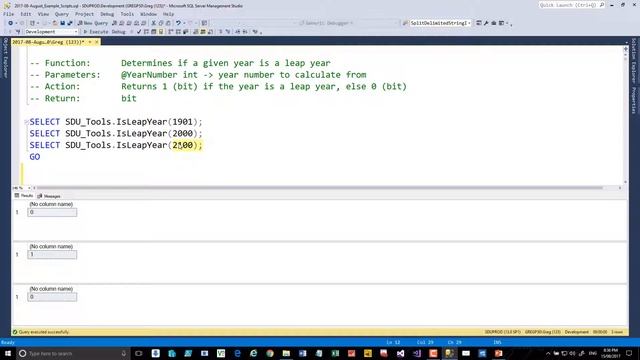Click the Paste icon in toolbar
The height and width of the screenshot is (360, 640).
(x=168, y=23)
